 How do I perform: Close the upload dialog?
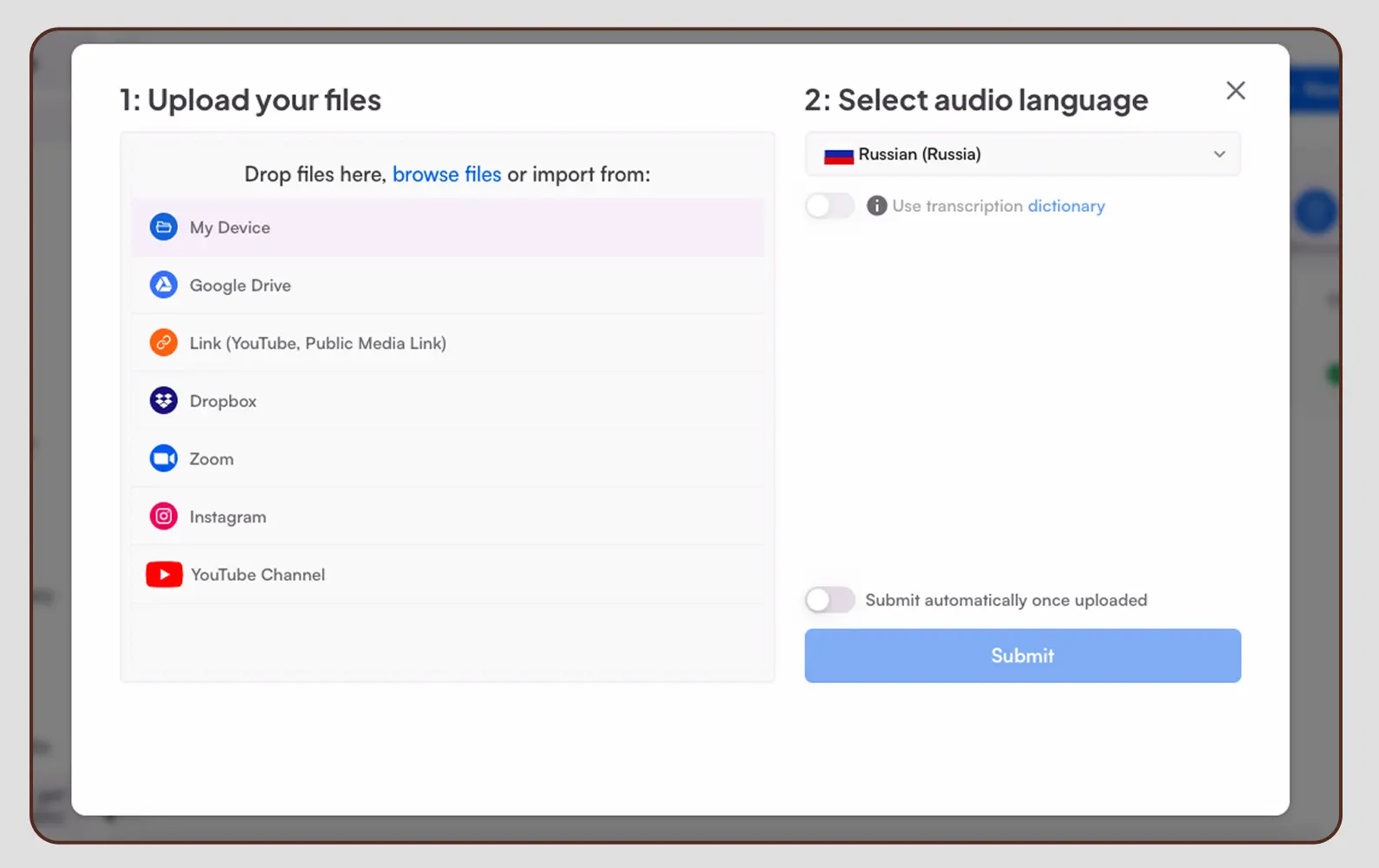coord(1235,90)
